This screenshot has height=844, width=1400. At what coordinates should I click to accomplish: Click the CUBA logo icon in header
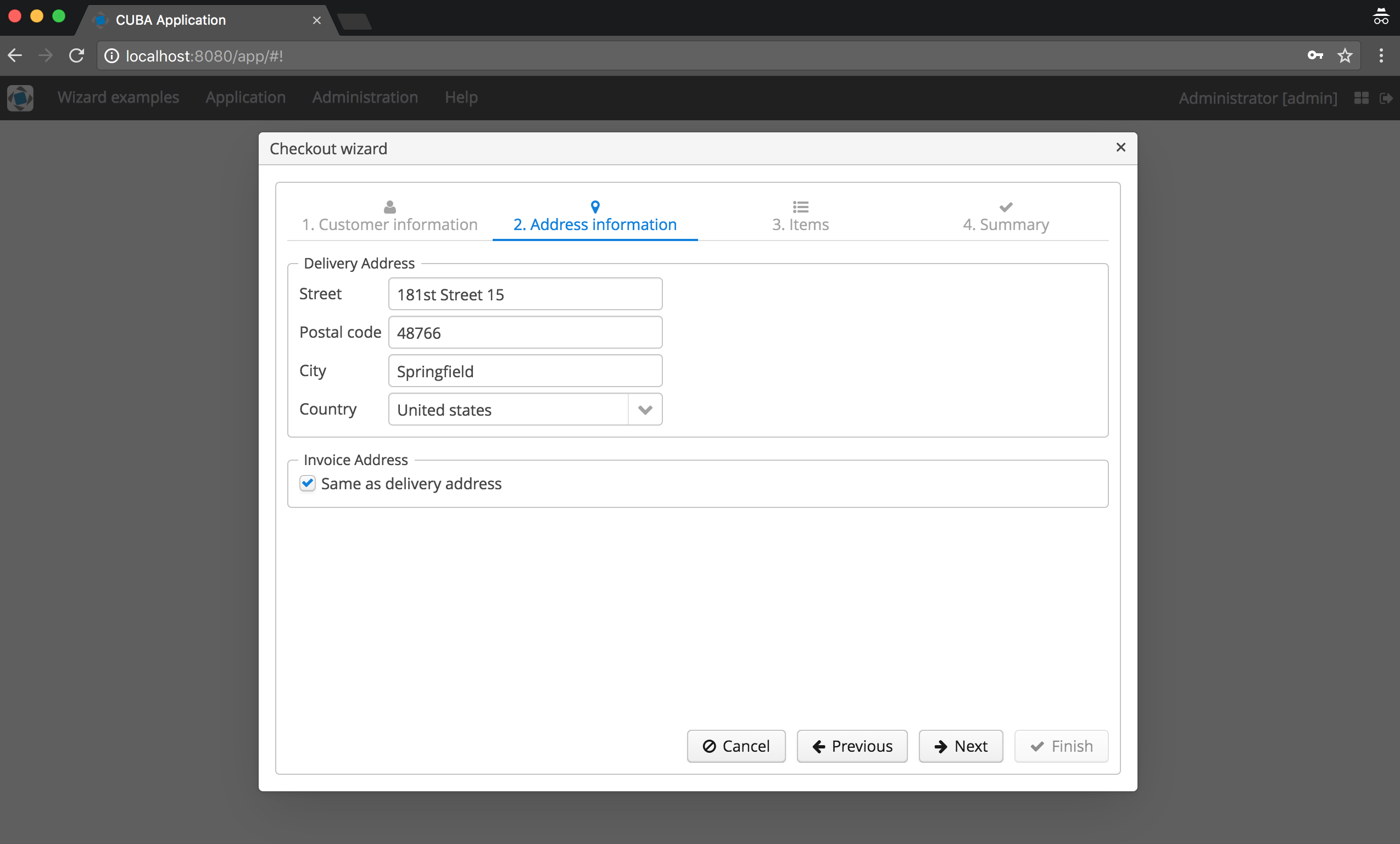[20, 98]
